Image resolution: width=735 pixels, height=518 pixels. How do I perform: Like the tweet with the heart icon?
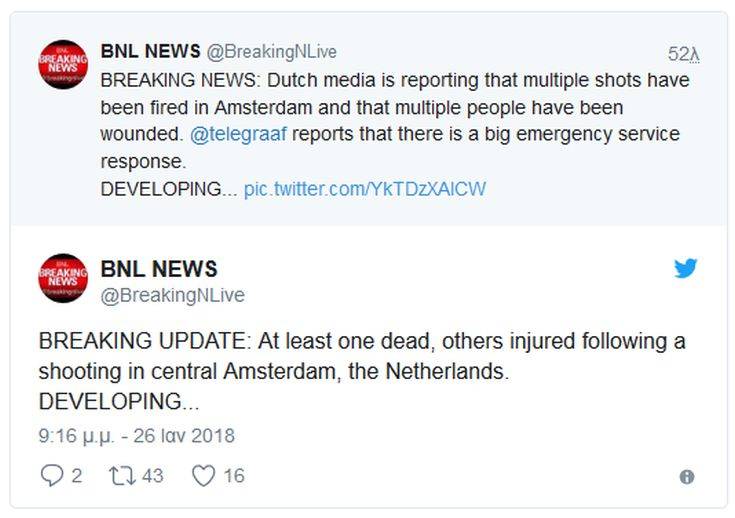coord(203,476)
